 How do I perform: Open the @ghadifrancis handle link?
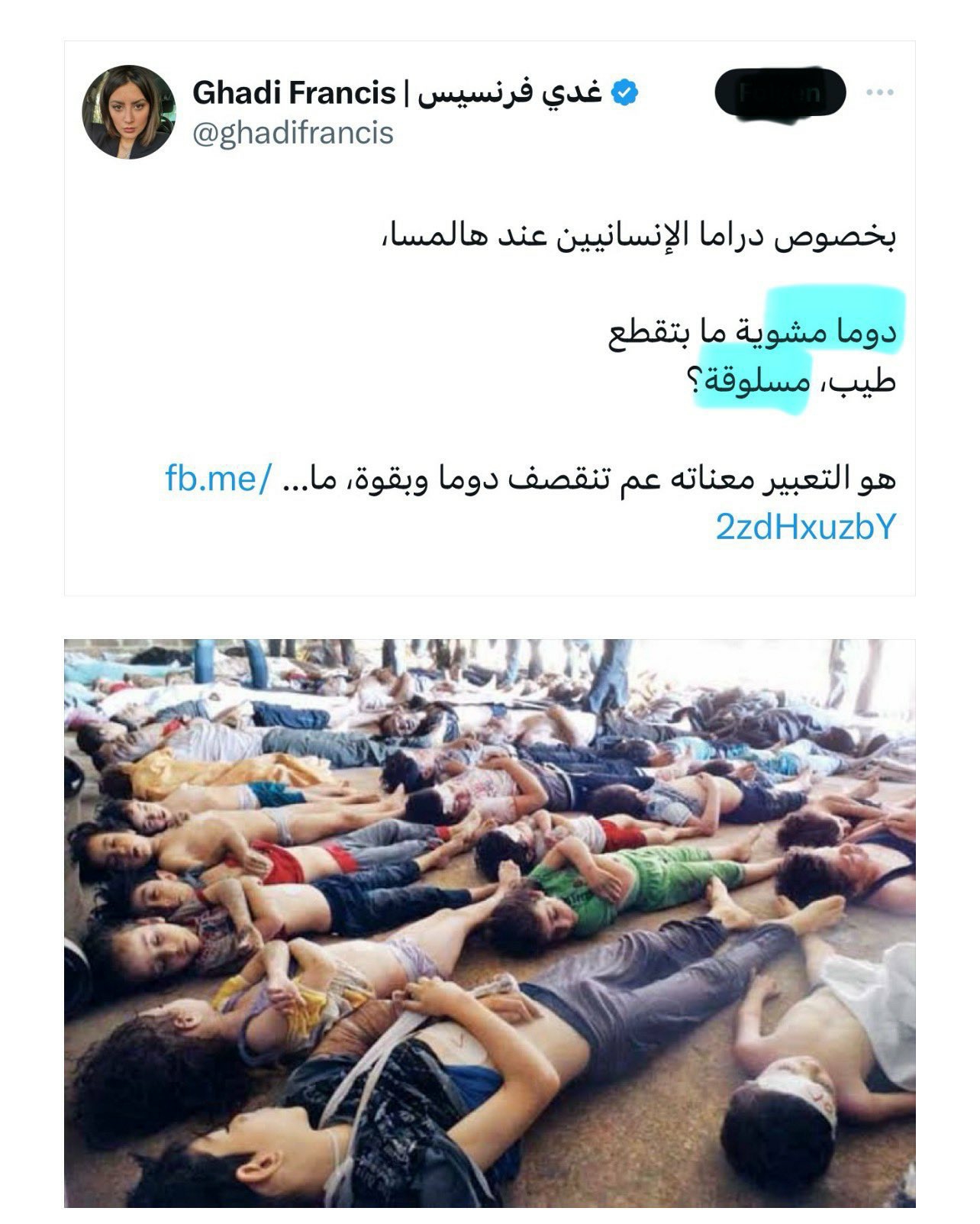[293, 133]
